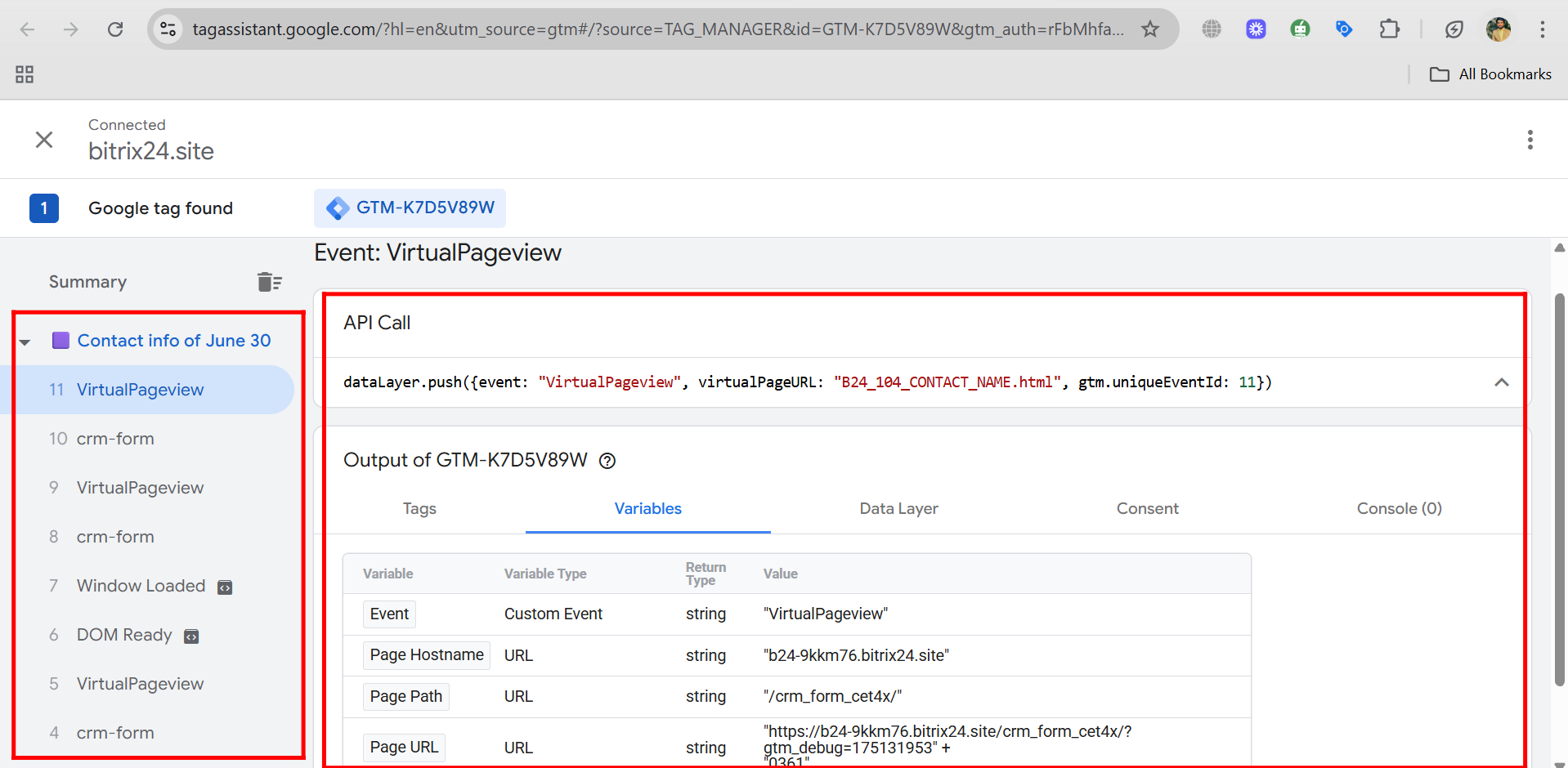
Task: Open site information icon in address bar
Action: point(168,29)
